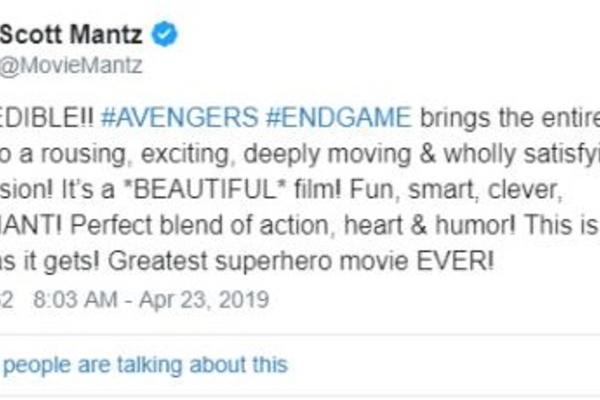
Task: Follow the #AVENGERS hashtag link
Action: point(180,117)
